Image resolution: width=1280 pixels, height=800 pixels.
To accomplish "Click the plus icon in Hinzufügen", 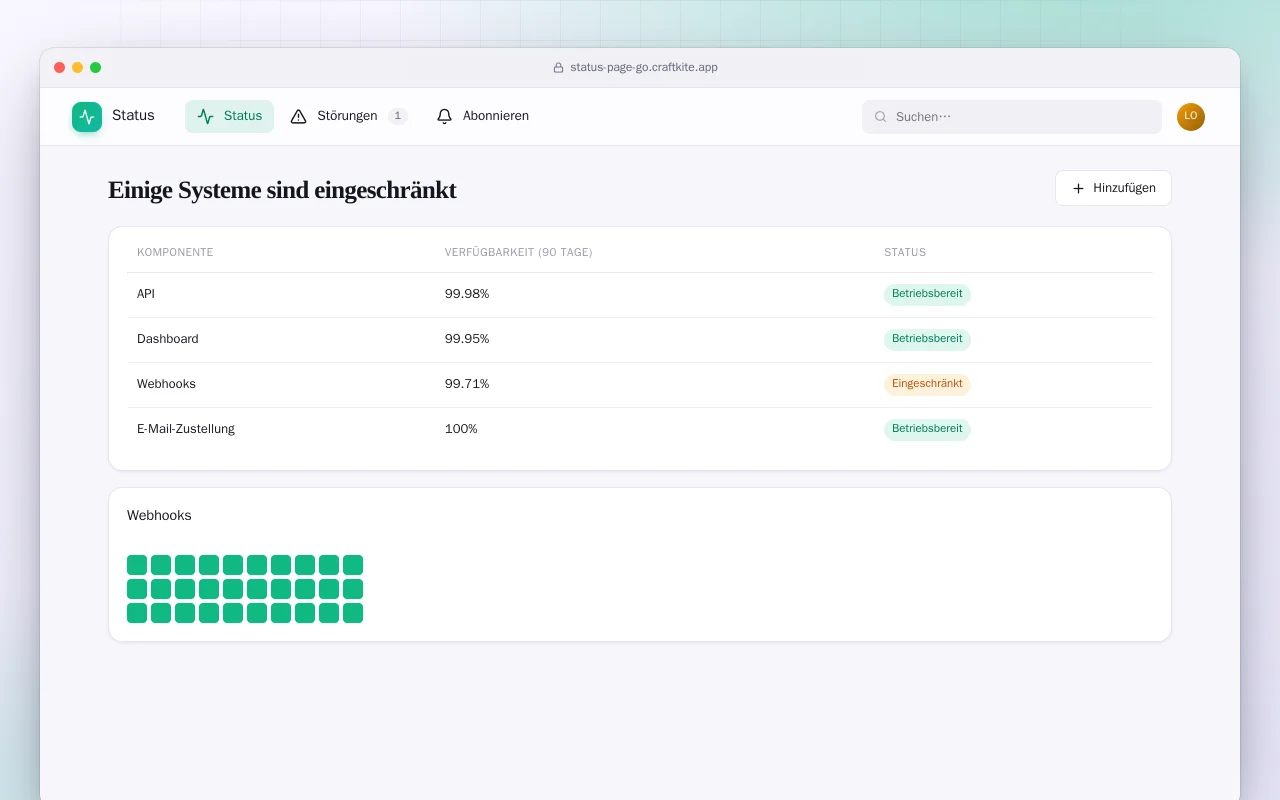I will [1078, 188].
